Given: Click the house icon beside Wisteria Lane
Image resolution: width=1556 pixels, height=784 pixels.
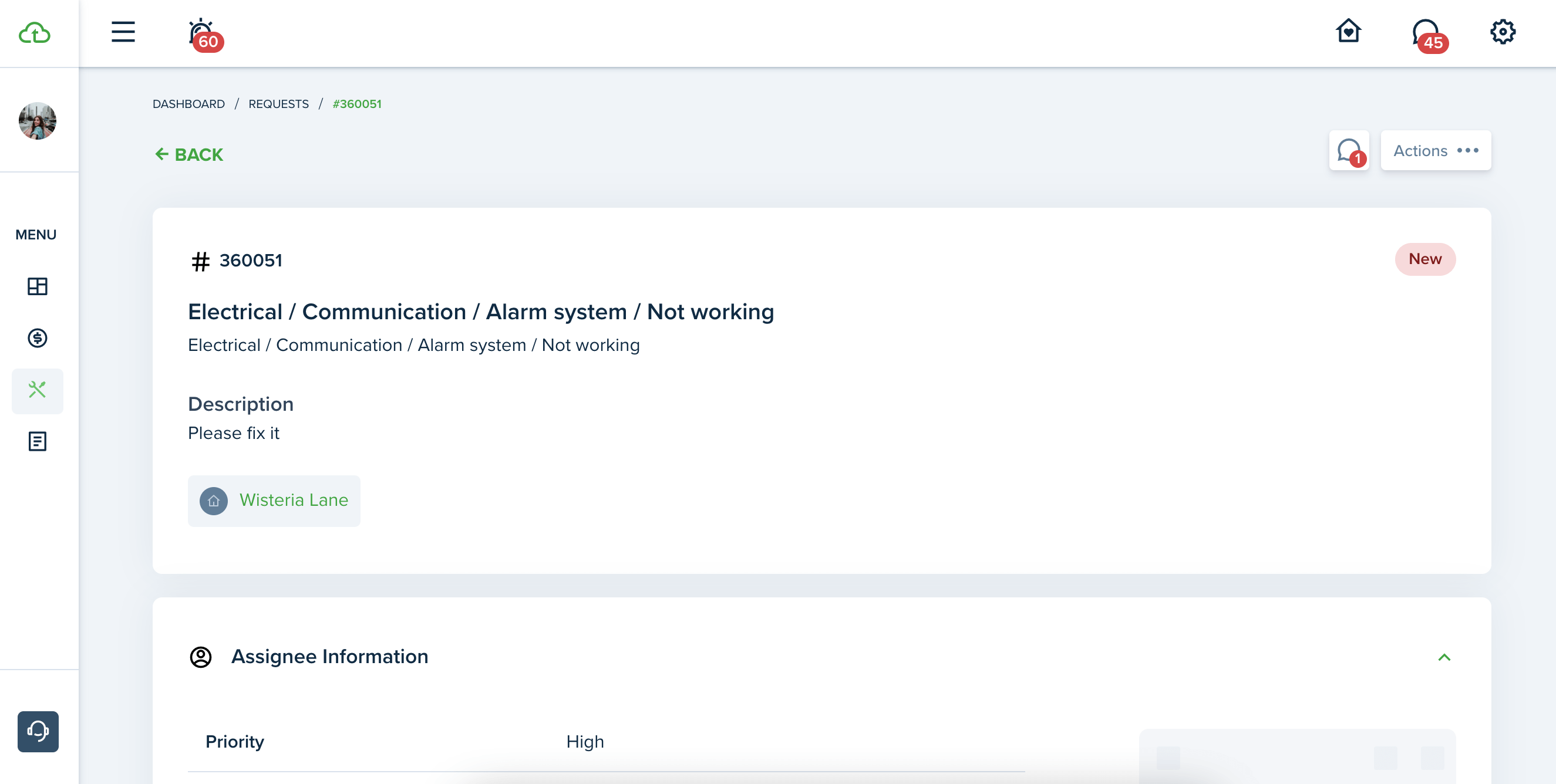Looking at the screenshot, I should [214, 501].
